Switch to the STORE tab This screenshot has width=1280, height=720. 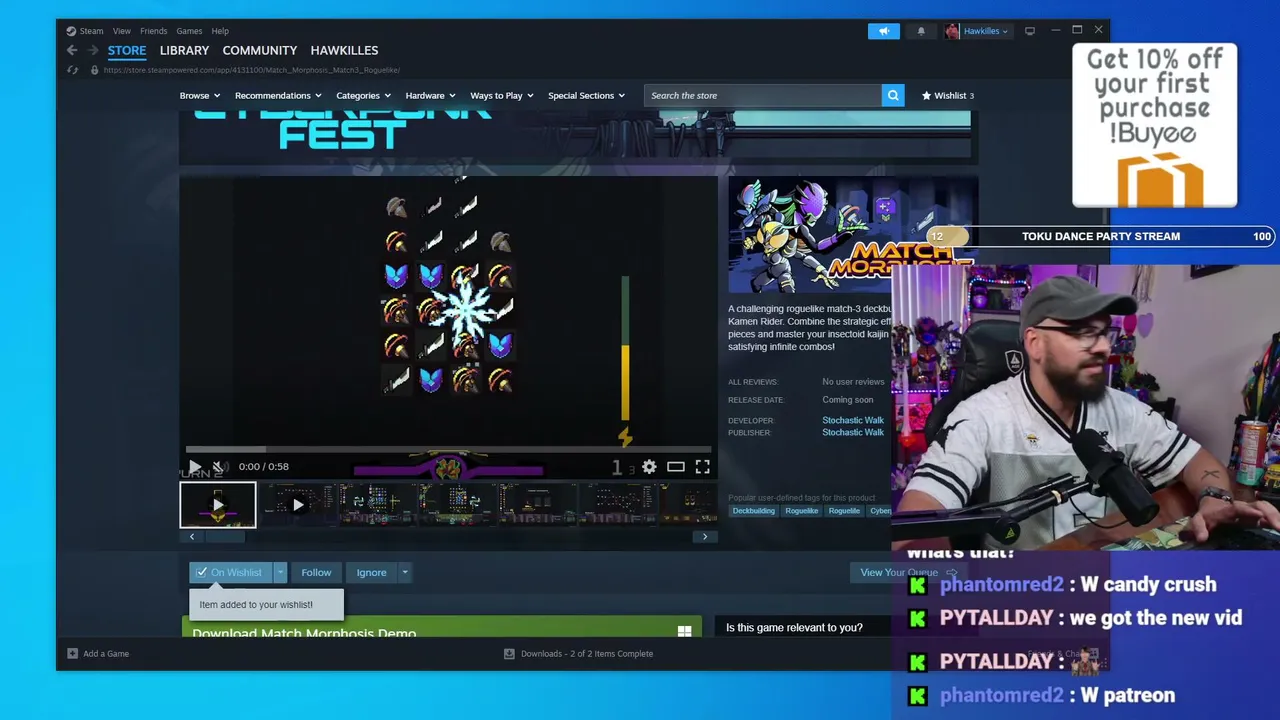(127, 50)
